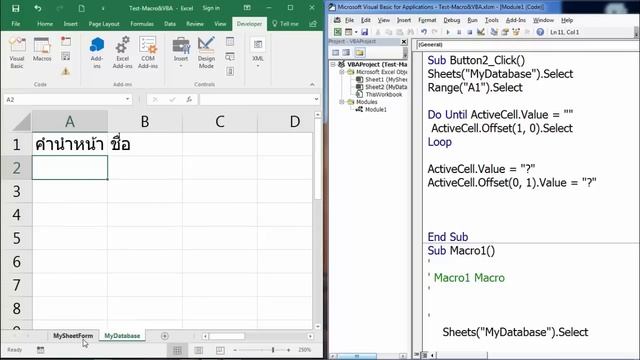Save the workbook from Quick Access Toolbar
Screen dimensions: 640x360
[x=16, y=8]
